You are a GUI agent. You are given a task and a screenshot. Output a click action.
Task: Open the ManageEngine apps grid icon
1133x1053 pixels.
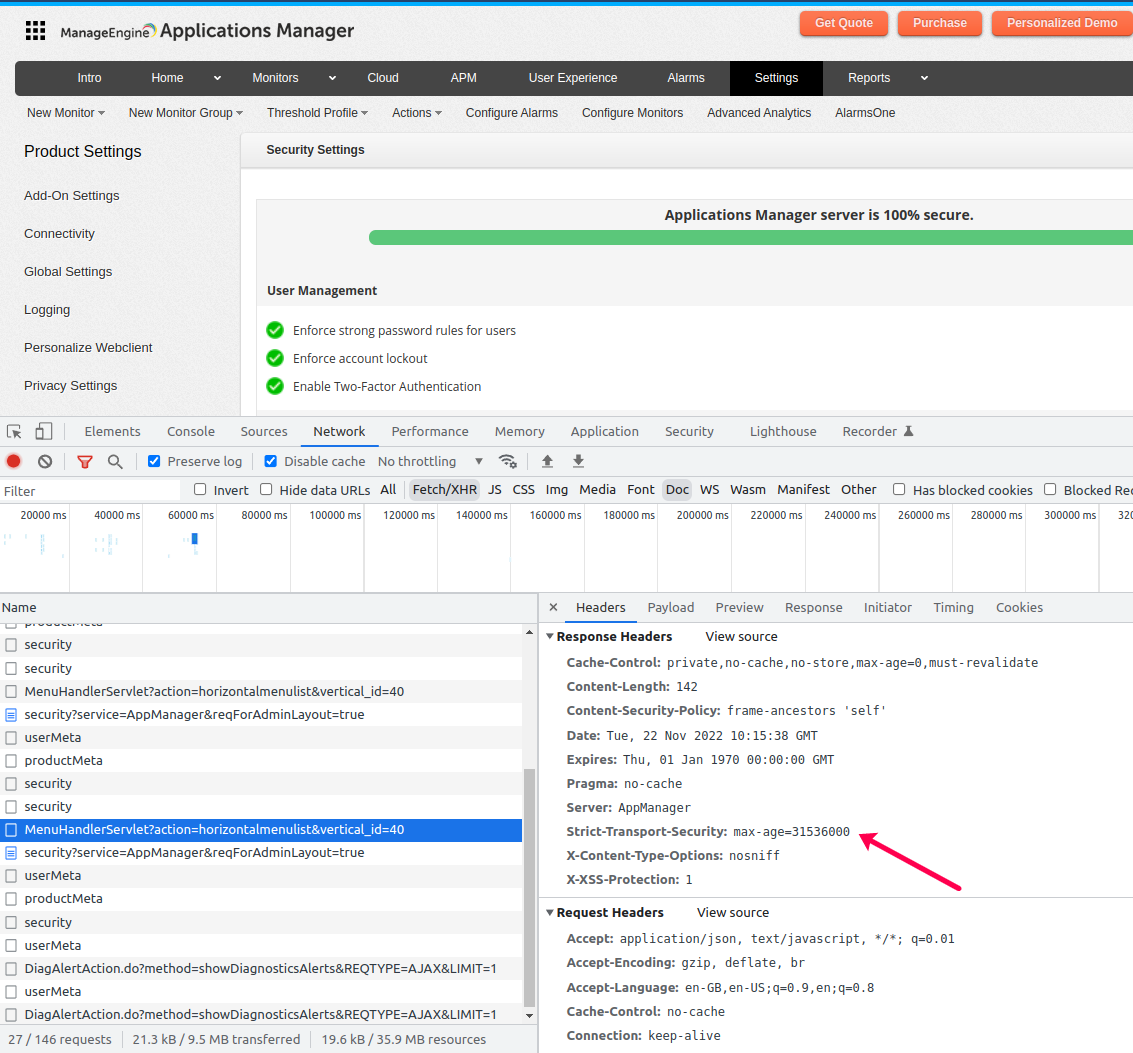(x=36, y=31)
